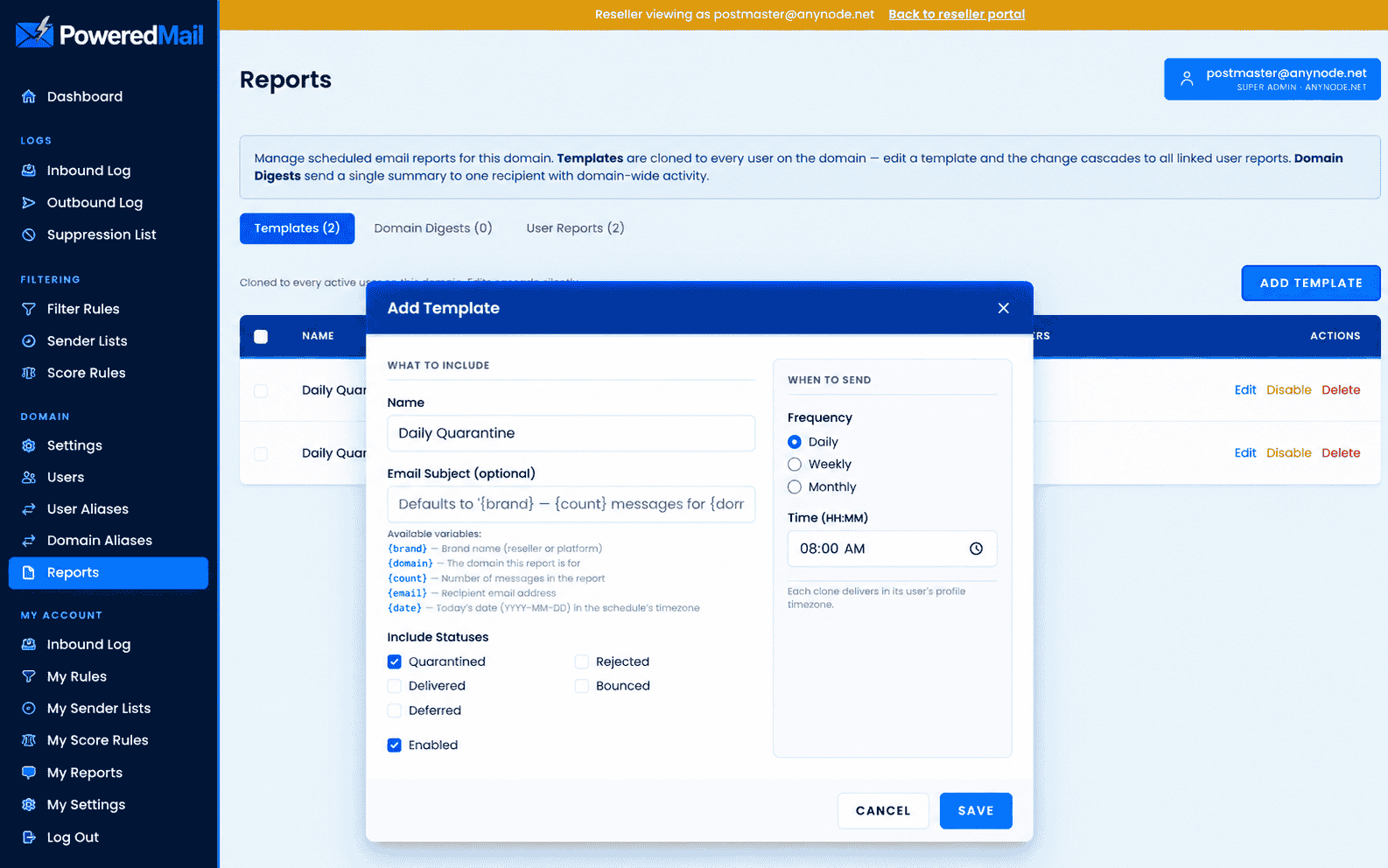Viewport: 1388px width, 868px height.
Task: Click the Score Rules scale icon
Action: (x=29, y=373)
